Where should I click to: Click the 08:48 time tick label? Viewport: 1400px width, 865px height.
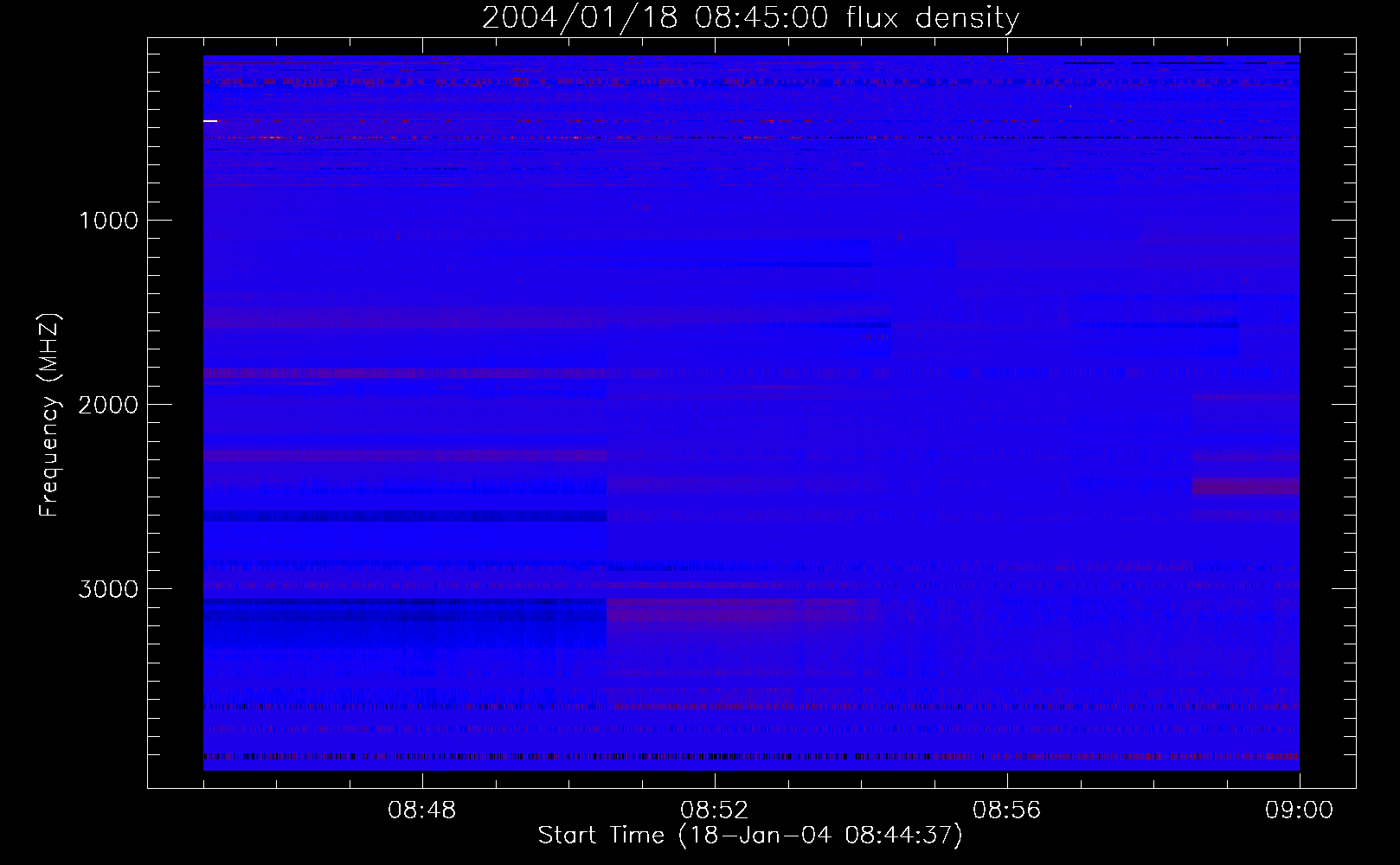pos(422,811)
